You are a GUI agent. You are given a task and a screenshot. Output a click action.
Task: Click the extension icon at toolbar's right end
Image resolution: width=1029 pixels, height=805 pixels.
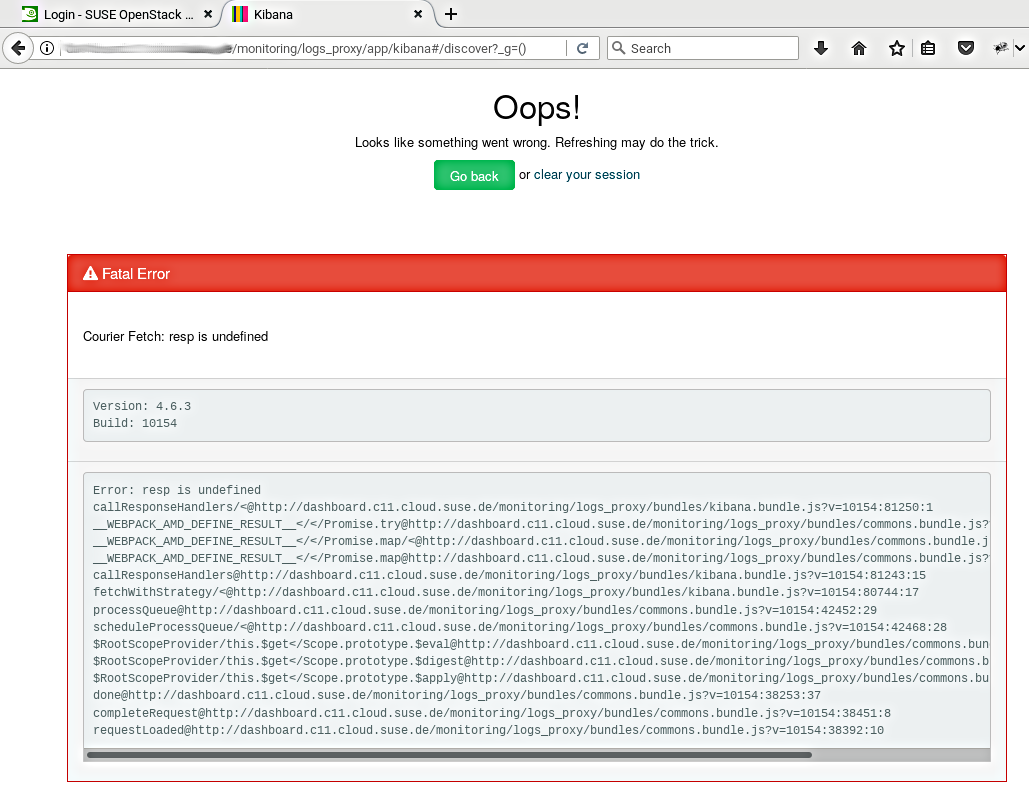click(x=1001, y=48)
